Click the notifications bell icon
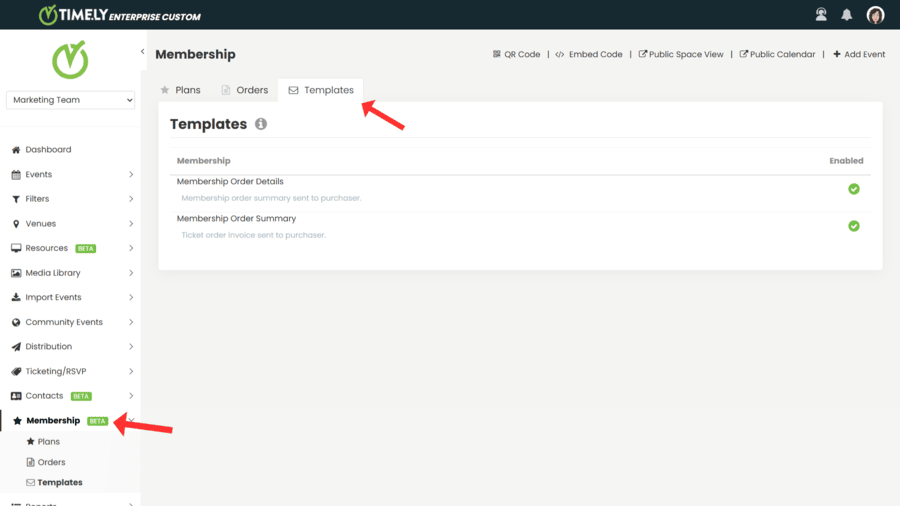This screenshot has width=900, height=506. pyautogui.click(x=847, y=15)
